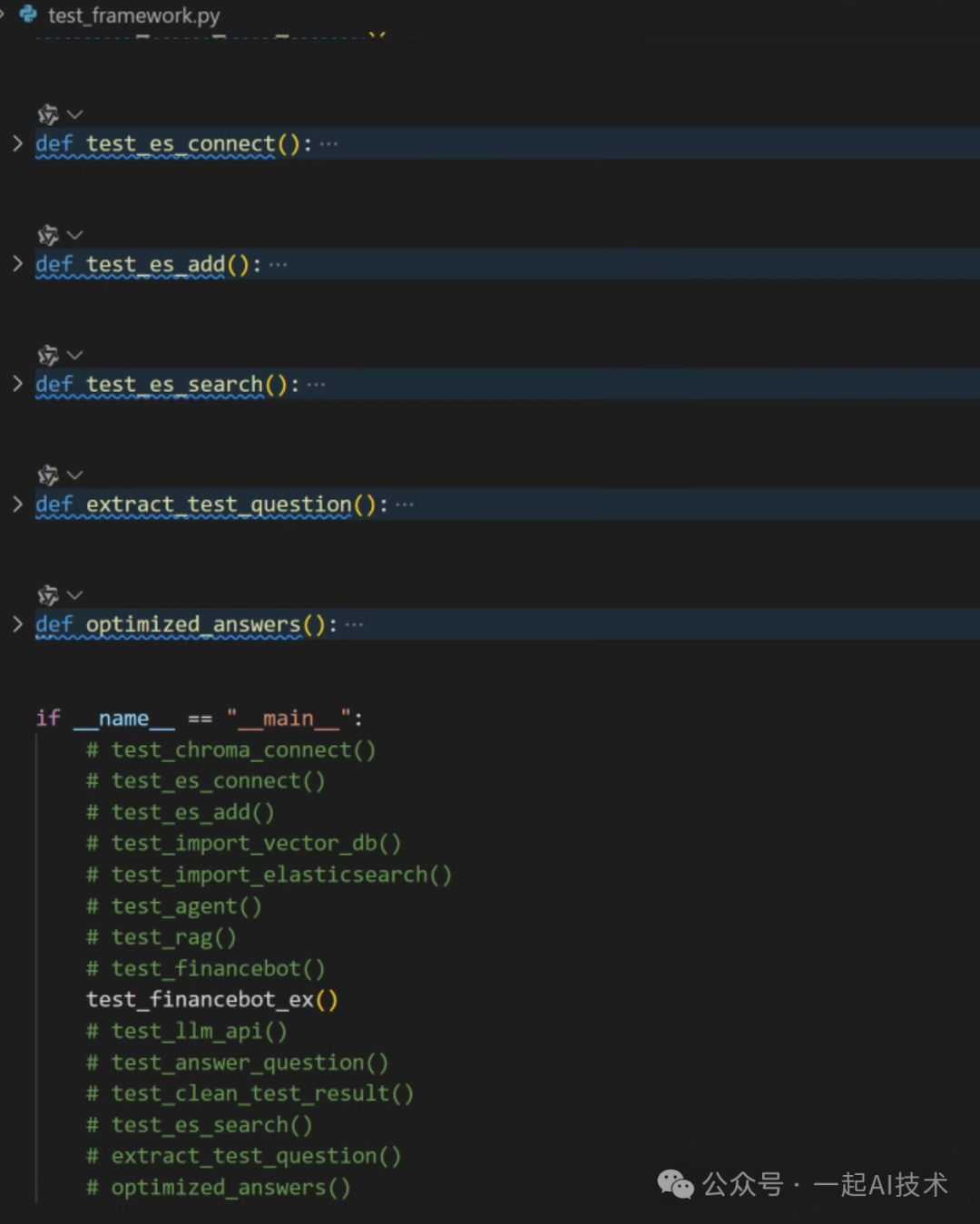Click commented line '# test_es_connect()'
This screenshot has height=1224, width=980.
pos(205,781)
